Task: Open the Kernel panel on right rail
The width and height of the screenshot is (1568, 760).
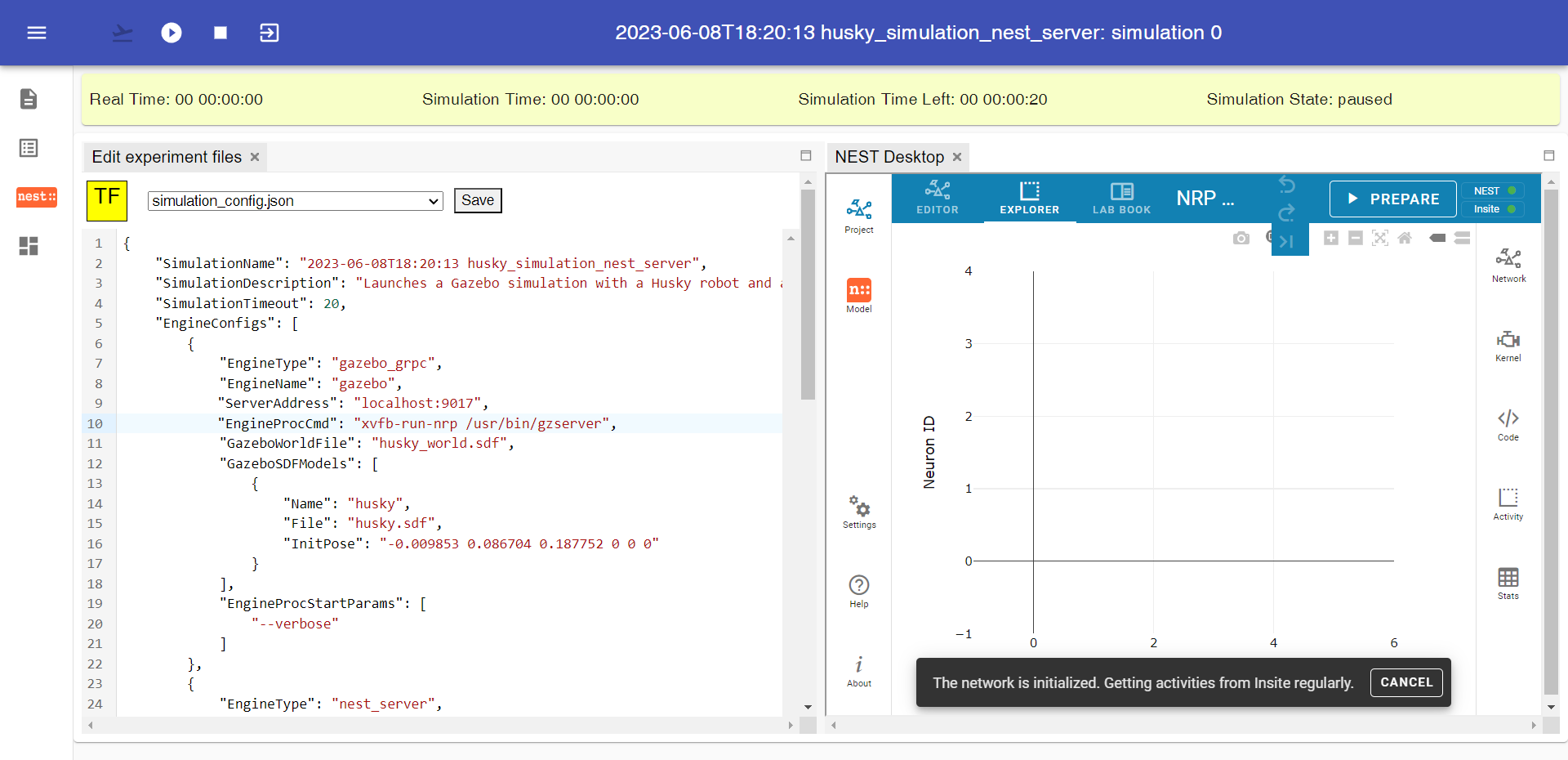Action: (x=1508, y=345)
